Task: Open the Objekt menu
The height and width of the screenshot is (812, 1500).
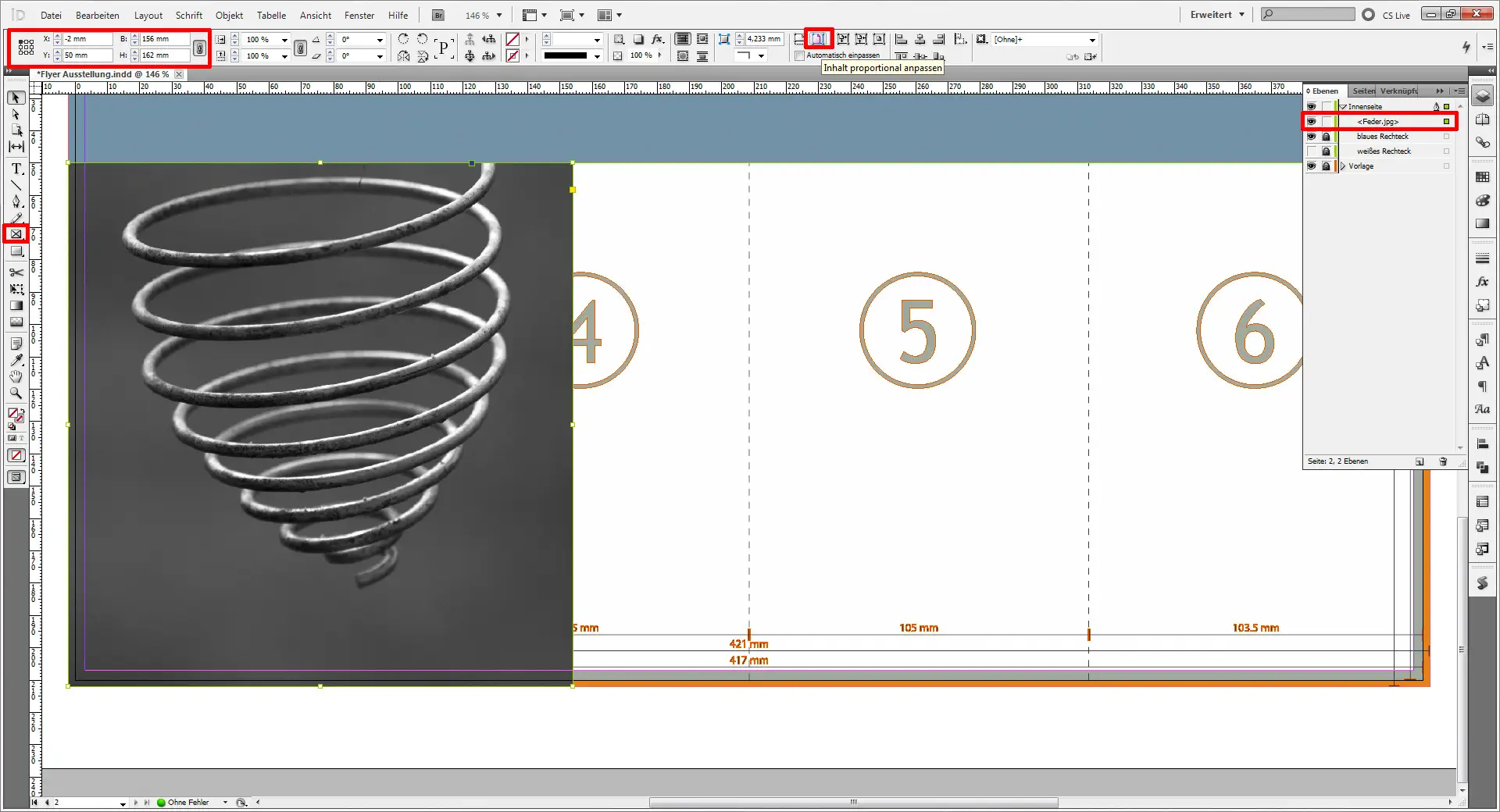Action: pyautogui.click(x=229, y=16)
